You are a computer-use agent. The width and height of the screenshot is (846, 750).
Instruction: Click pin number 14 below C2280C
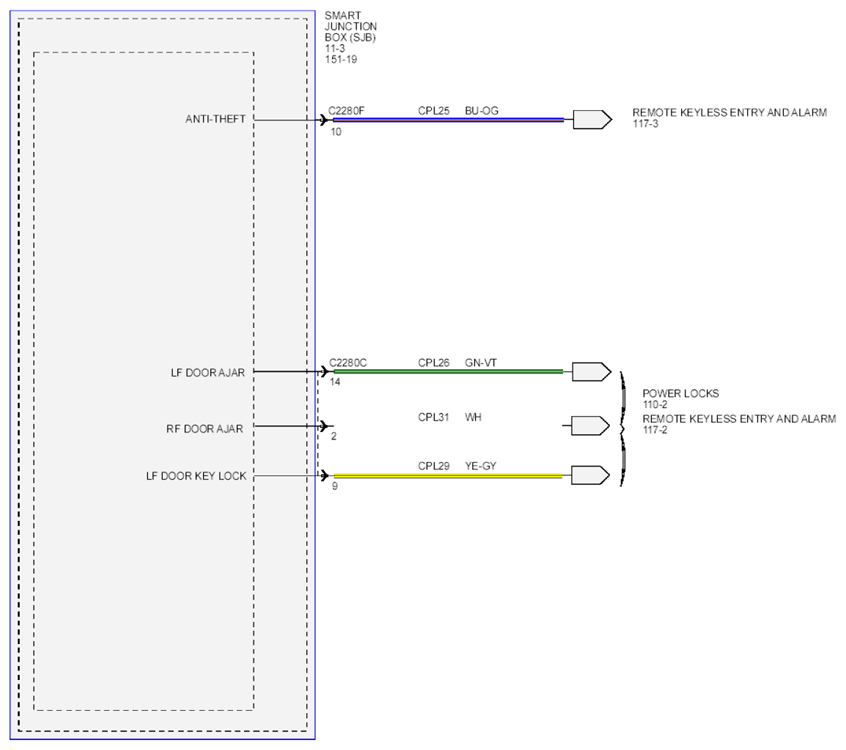(335, 382)
